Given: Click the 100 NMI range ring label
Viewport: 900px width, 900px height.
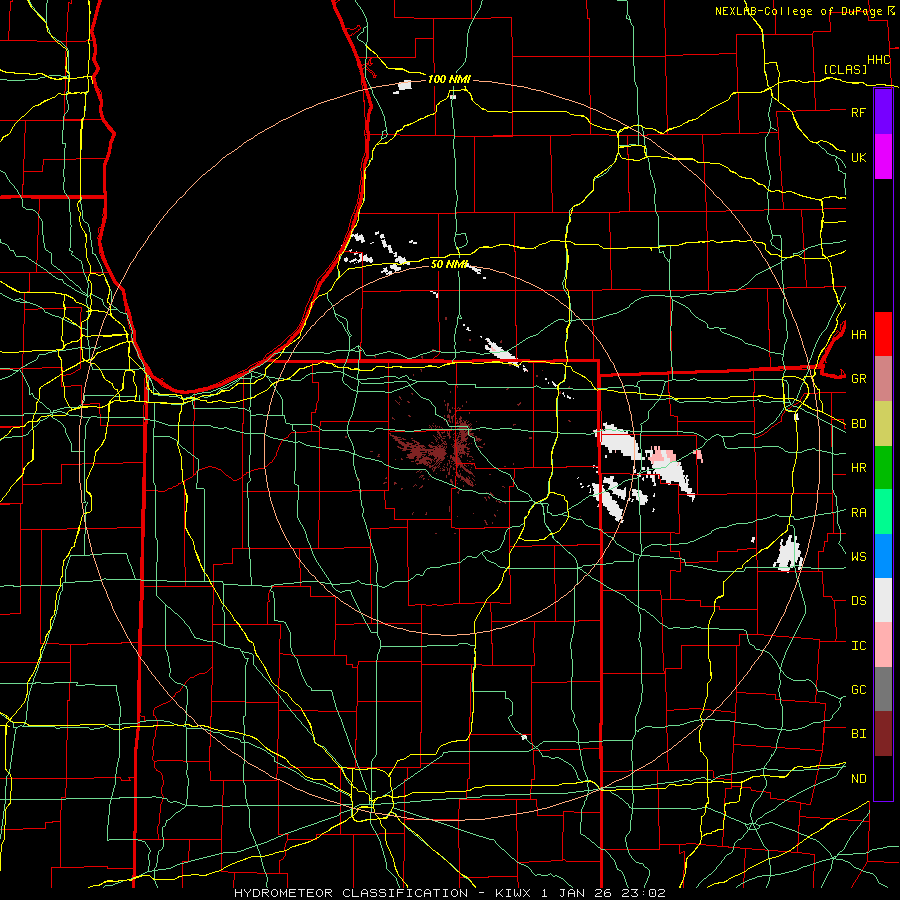Looking at the screenshot, I should pyautogui.click(x=449, y=79).
